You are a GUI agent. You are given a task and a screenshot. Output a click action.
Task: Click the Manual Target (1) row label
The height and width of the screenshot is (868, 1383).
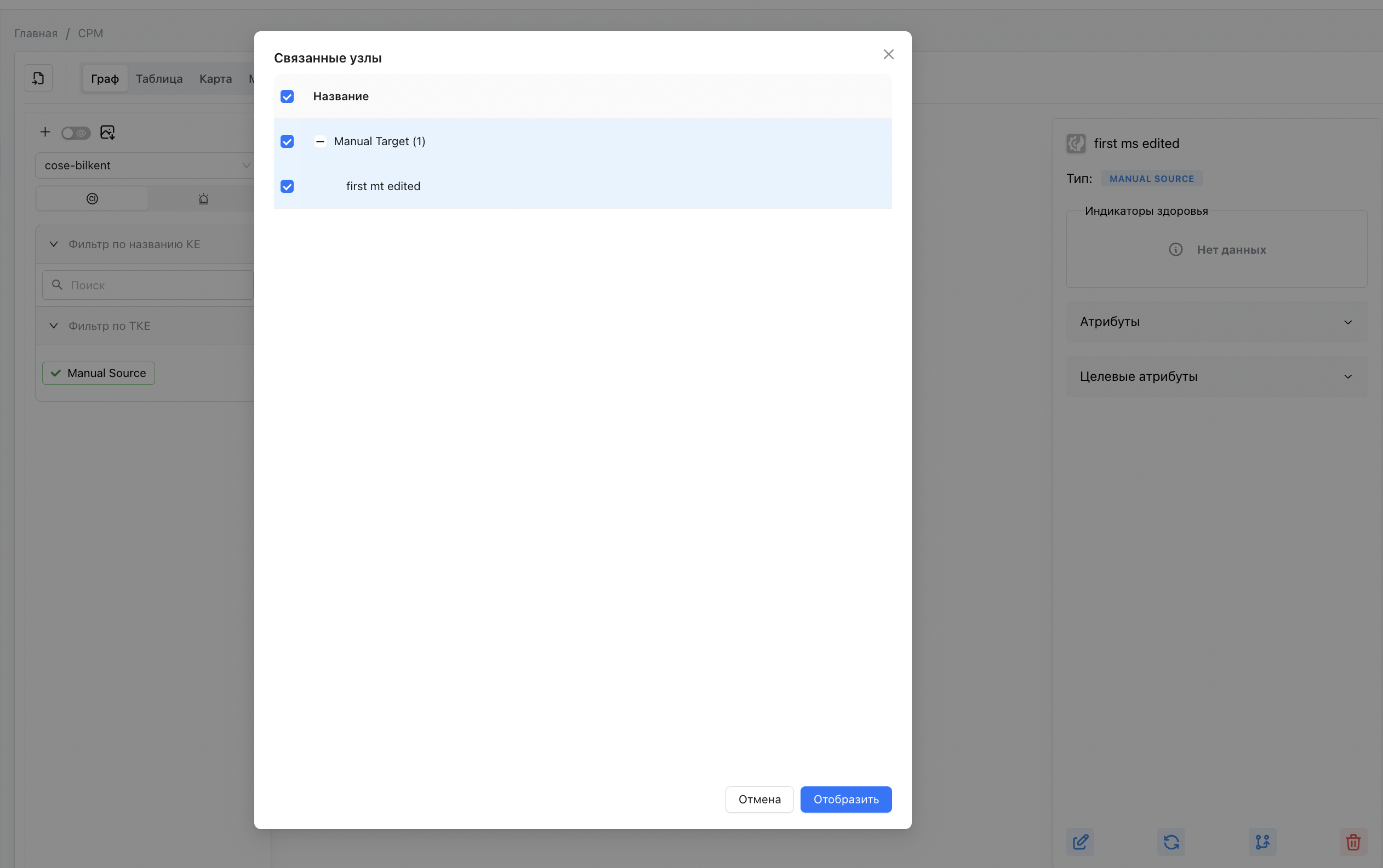379,141
